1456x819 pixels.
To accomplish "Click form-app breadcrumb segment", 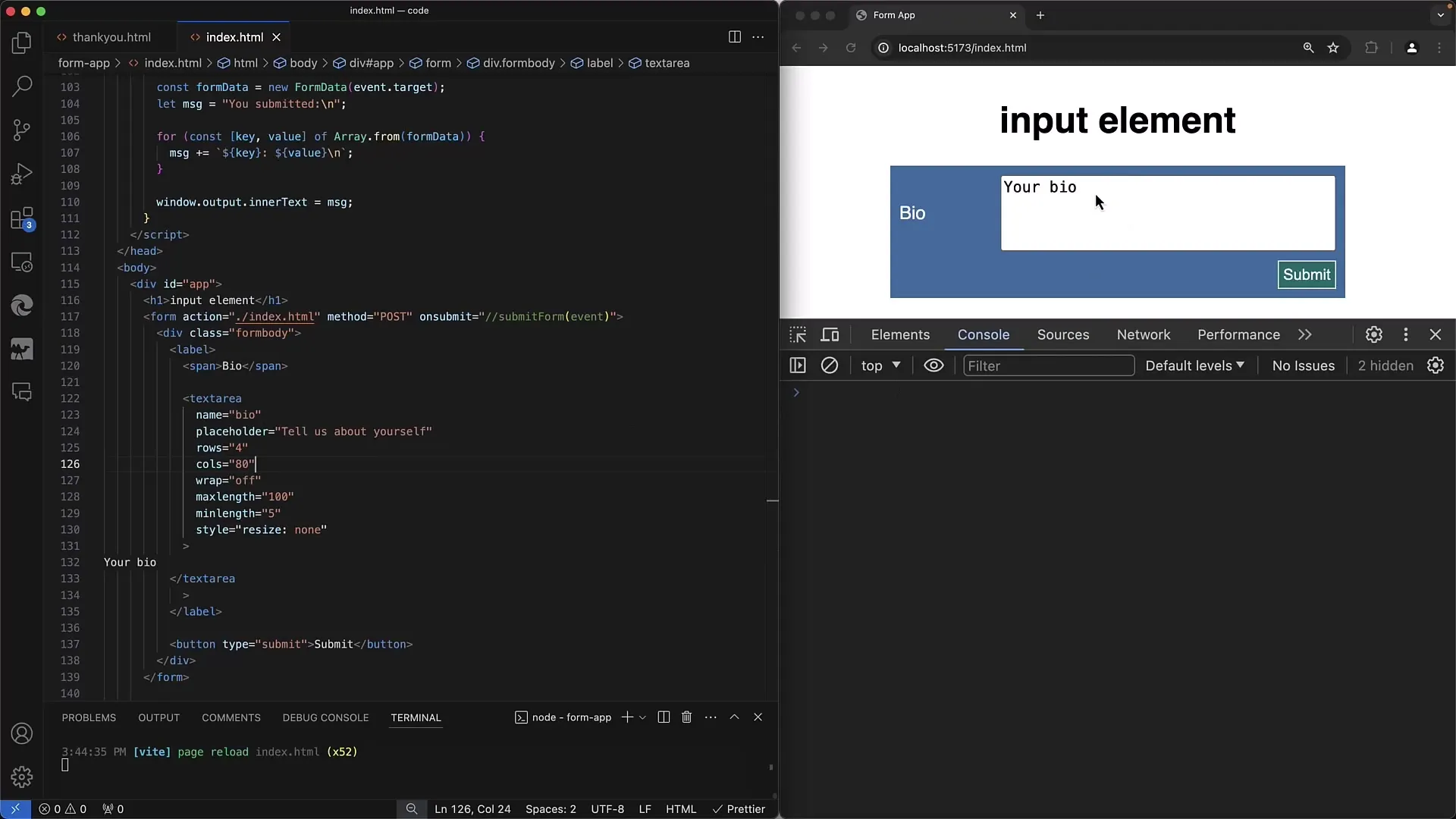I will (x=83, y=63).
